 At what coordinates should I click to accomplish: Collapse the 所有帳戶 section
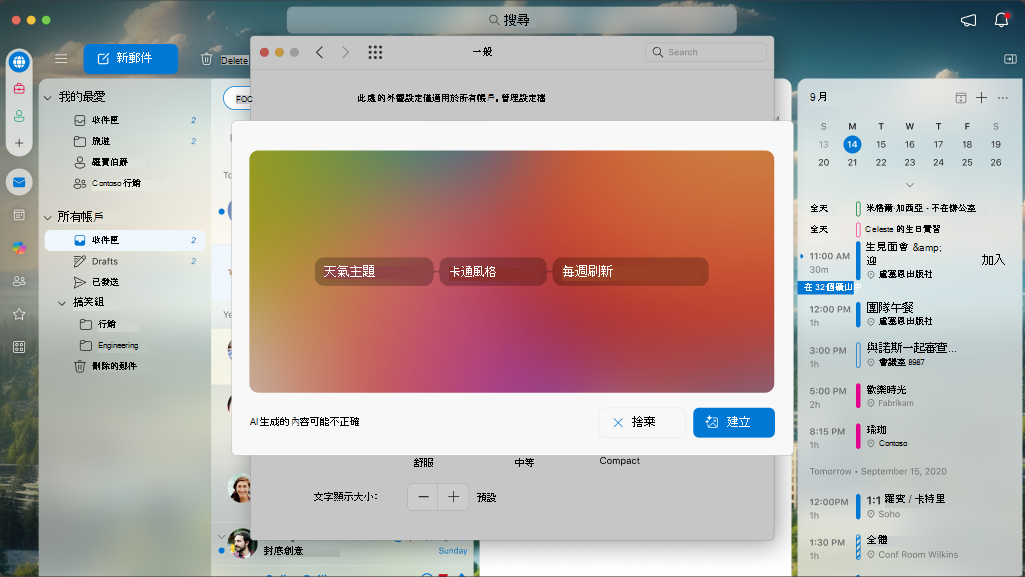point(48,218)
